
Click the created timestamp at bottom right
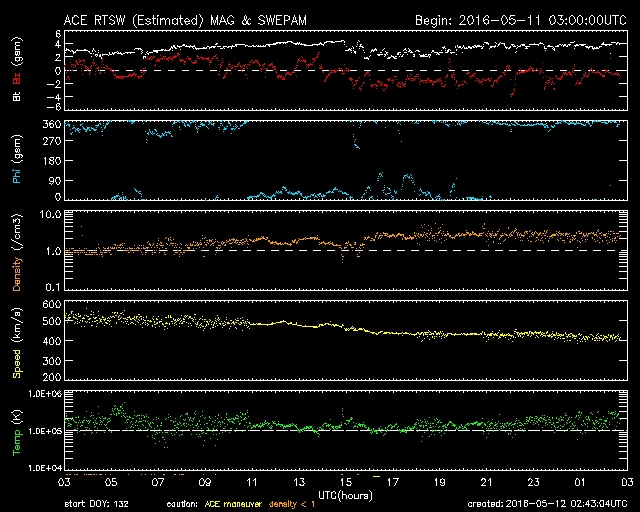point(548,504)
